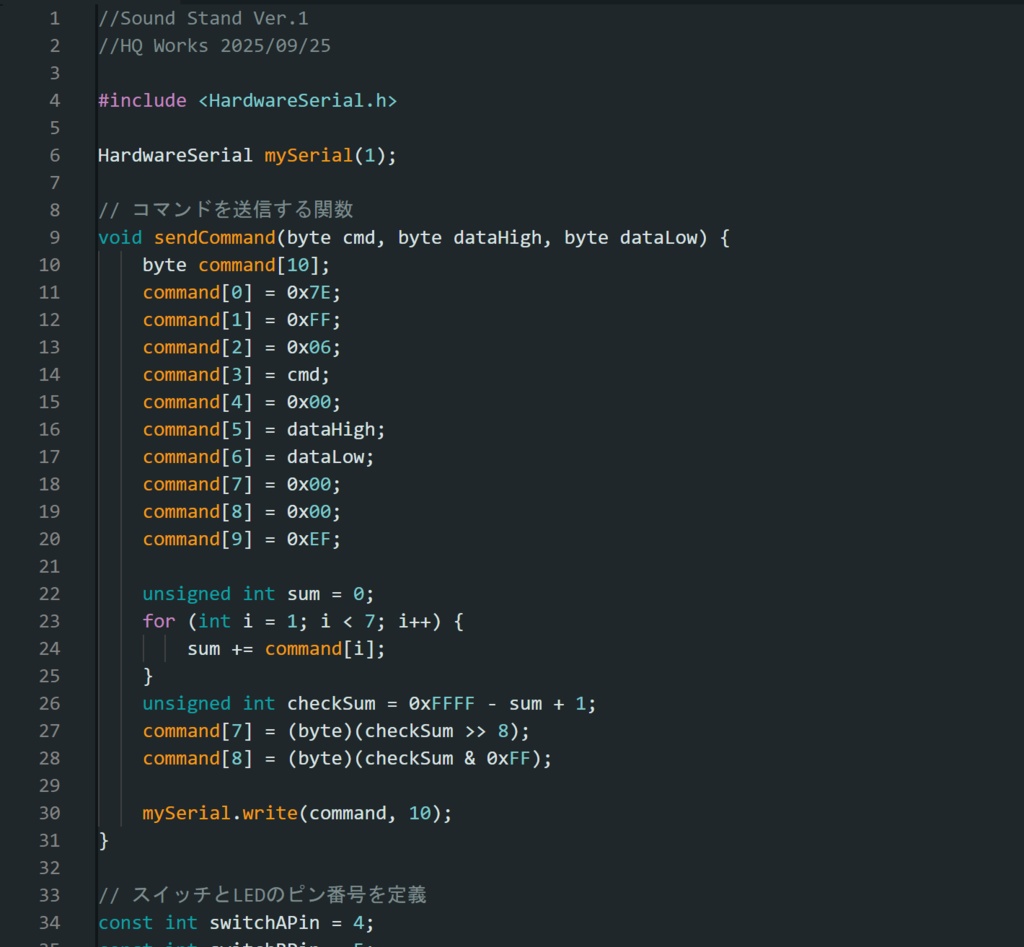Click the "HQ Works 2025/09/25" comment
1024x947 pixels.
tap(214, 45)
